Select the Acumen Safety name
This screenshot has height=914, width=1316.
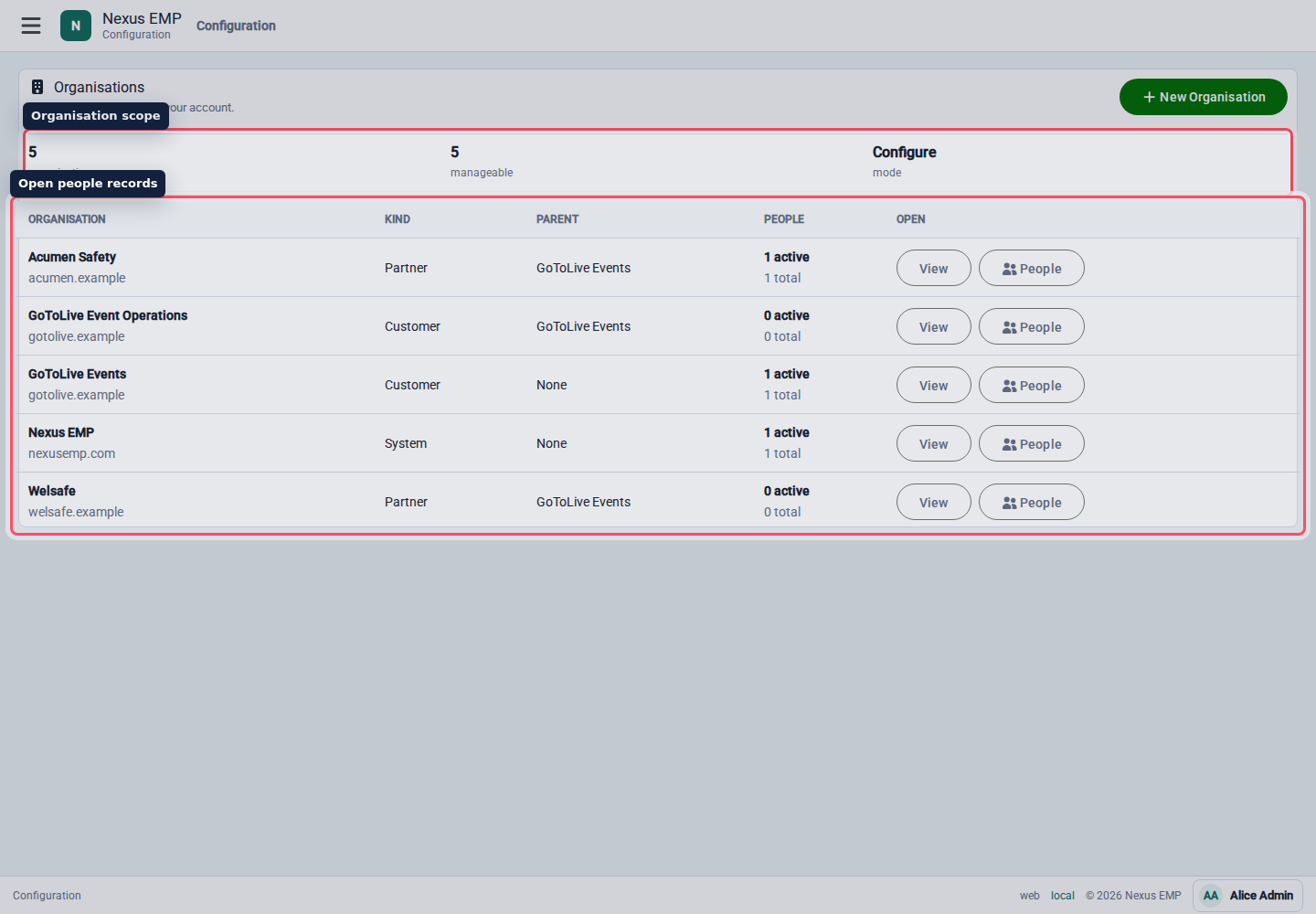(72, 257)
